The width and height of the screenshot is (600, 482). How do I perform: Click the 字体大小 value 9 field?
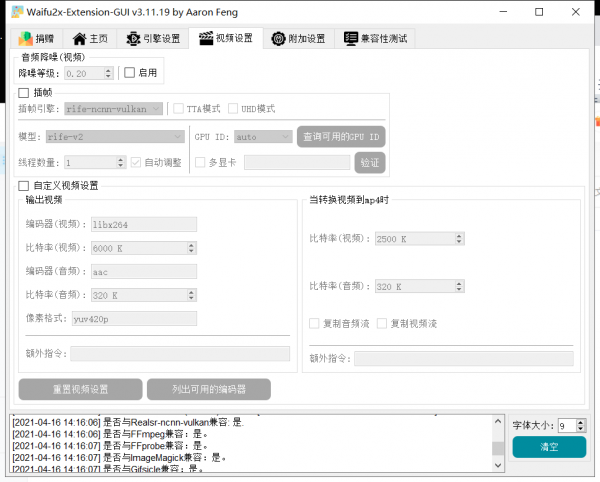[567, 425]
